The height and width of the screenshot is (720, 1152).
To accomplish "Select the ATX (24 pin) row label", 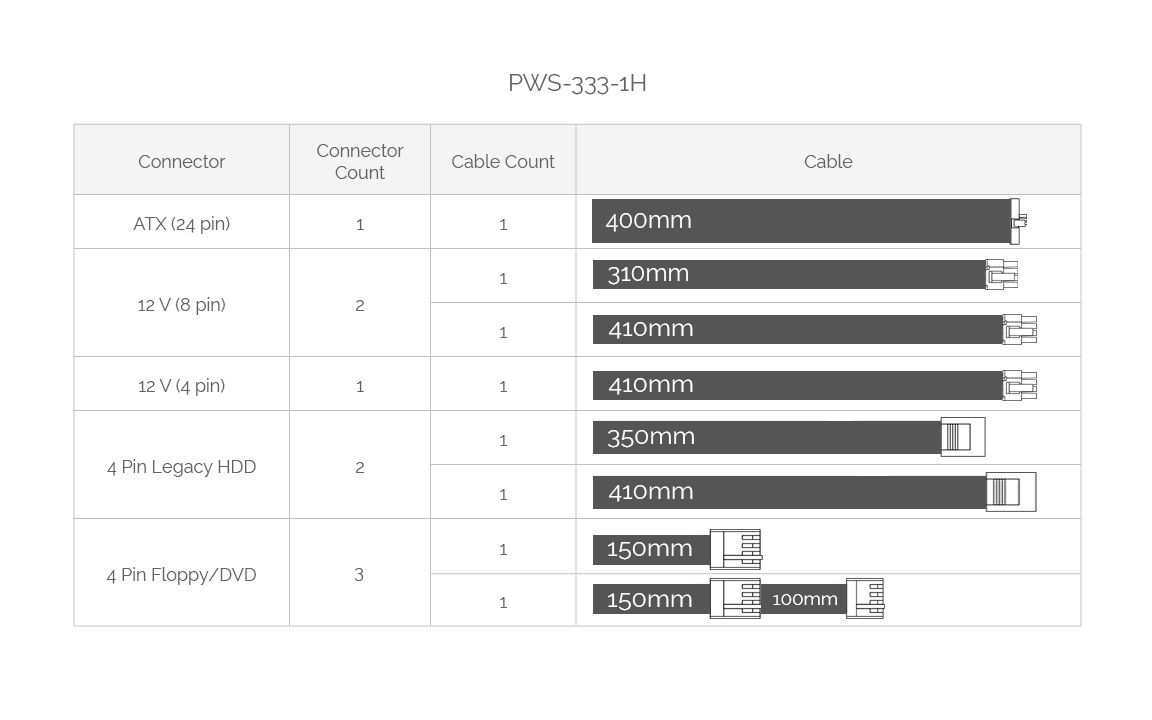I will (x=181, y=224).
